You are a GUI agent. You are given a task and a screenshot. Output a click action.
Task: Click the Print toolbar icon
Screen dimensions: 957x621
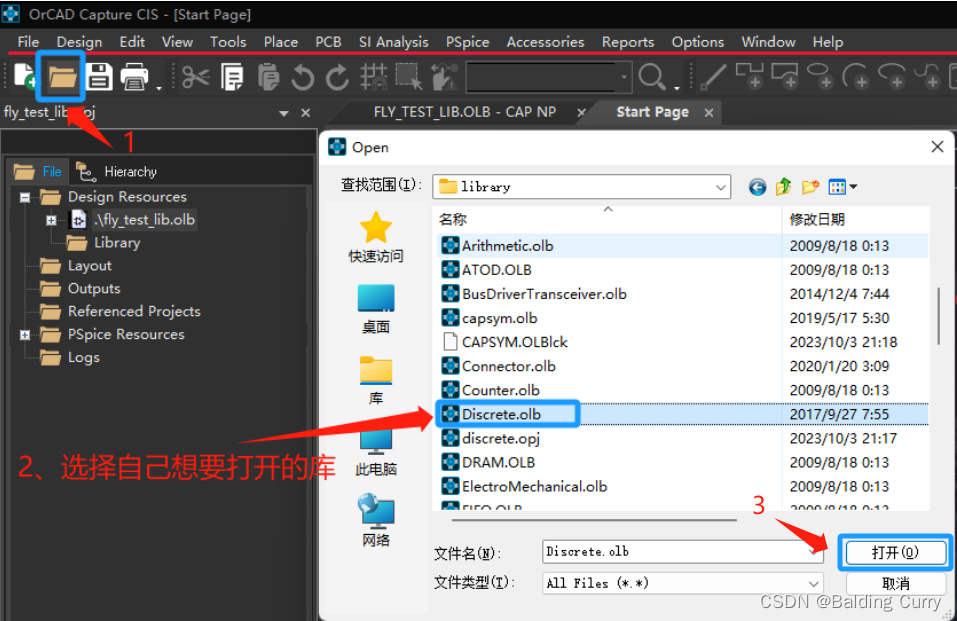(x=134, y=77)
